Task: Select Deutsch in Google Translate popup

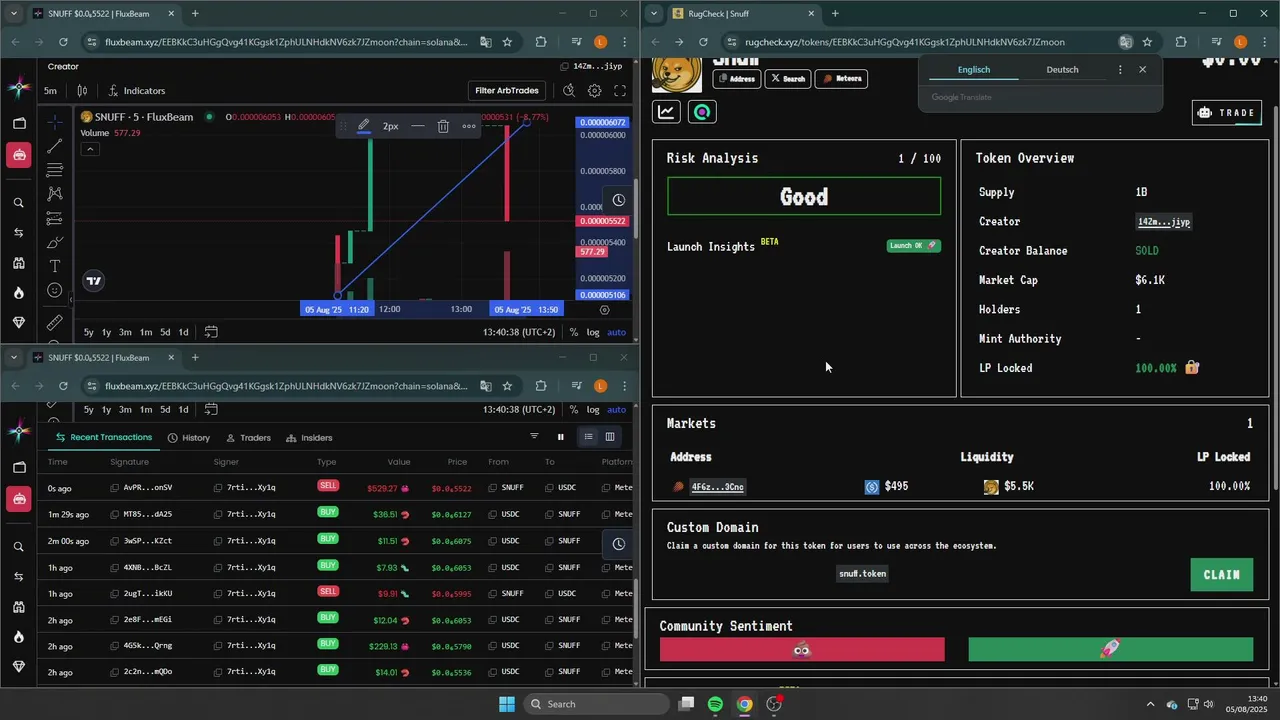Action: click(1062, 70)
